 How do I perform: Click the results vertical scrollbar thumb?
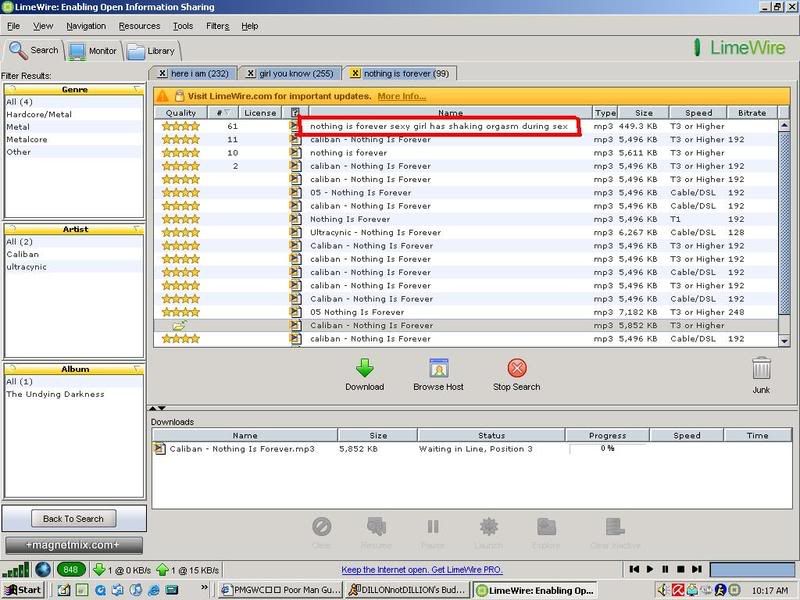tap(784, 222)
